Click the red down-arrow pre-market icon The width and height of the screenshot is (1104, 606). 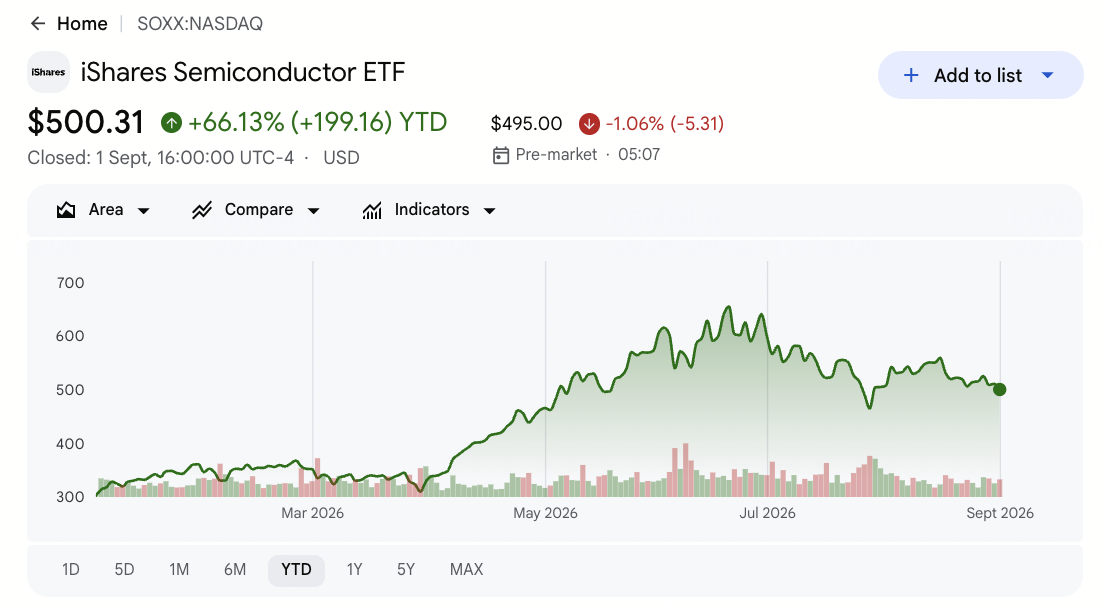[589, 124]
